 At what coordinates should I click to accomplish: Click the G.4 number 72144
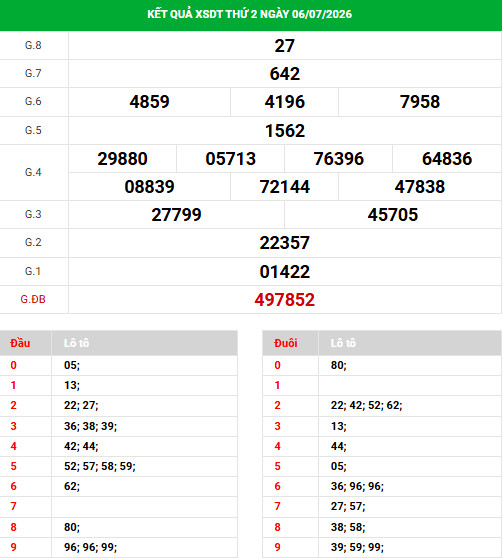point(284,187)
